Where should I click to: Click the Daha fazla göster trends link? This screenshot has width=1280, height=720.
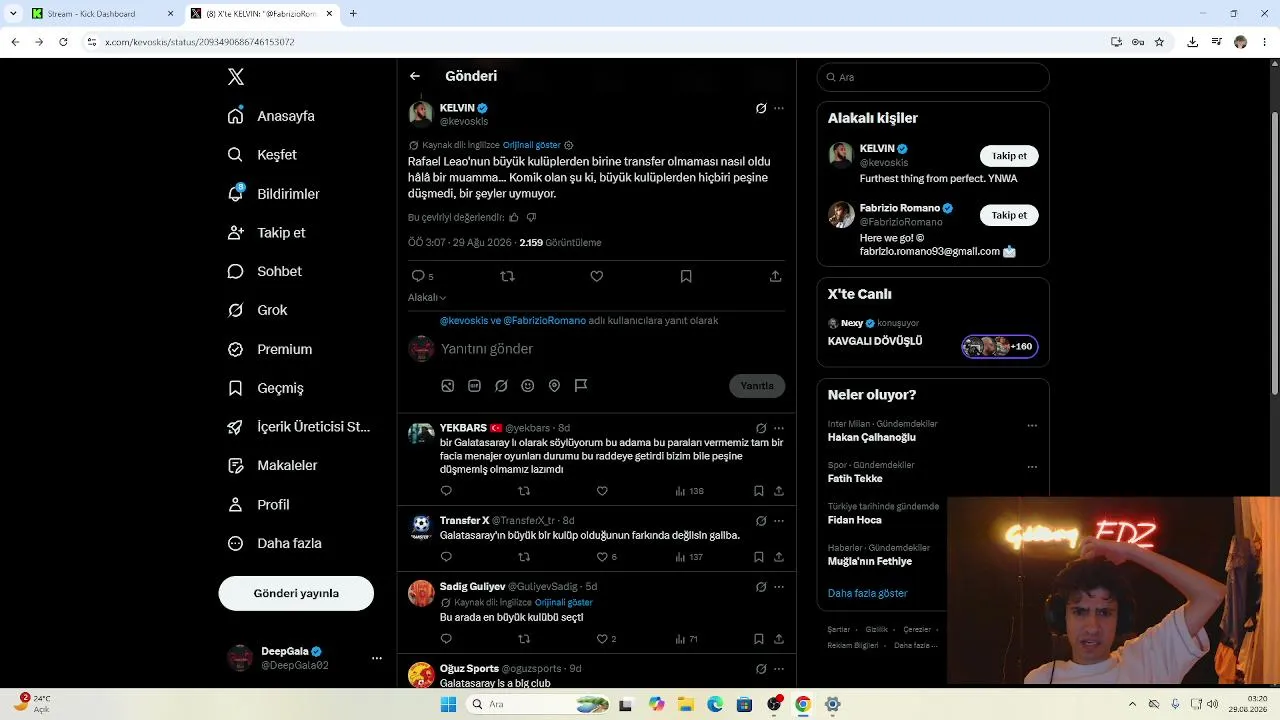(868, 593)
